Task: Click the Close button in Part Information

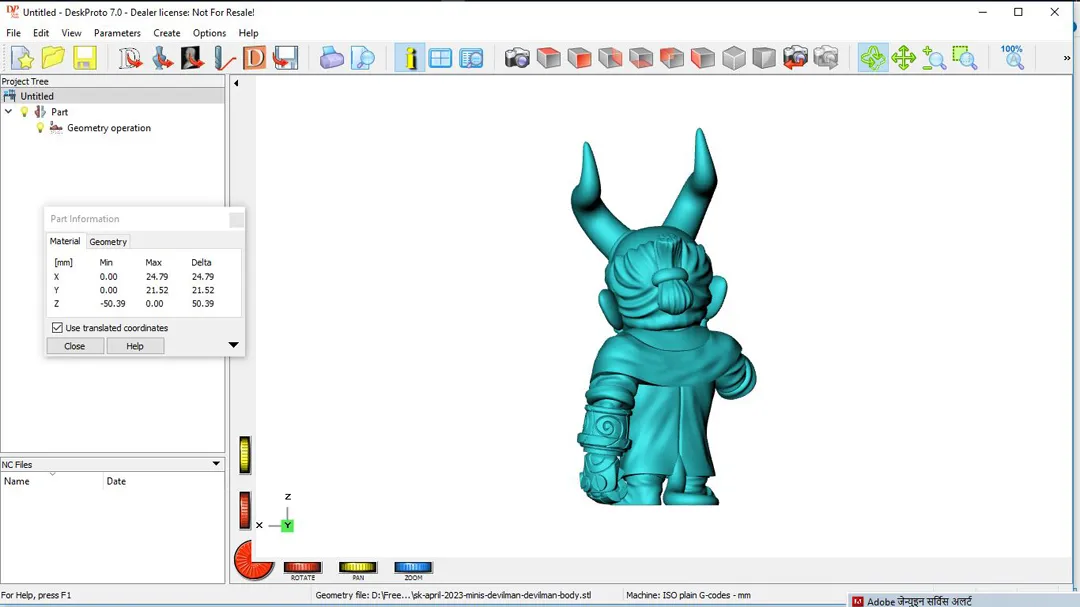Action: tap(74, 346)
